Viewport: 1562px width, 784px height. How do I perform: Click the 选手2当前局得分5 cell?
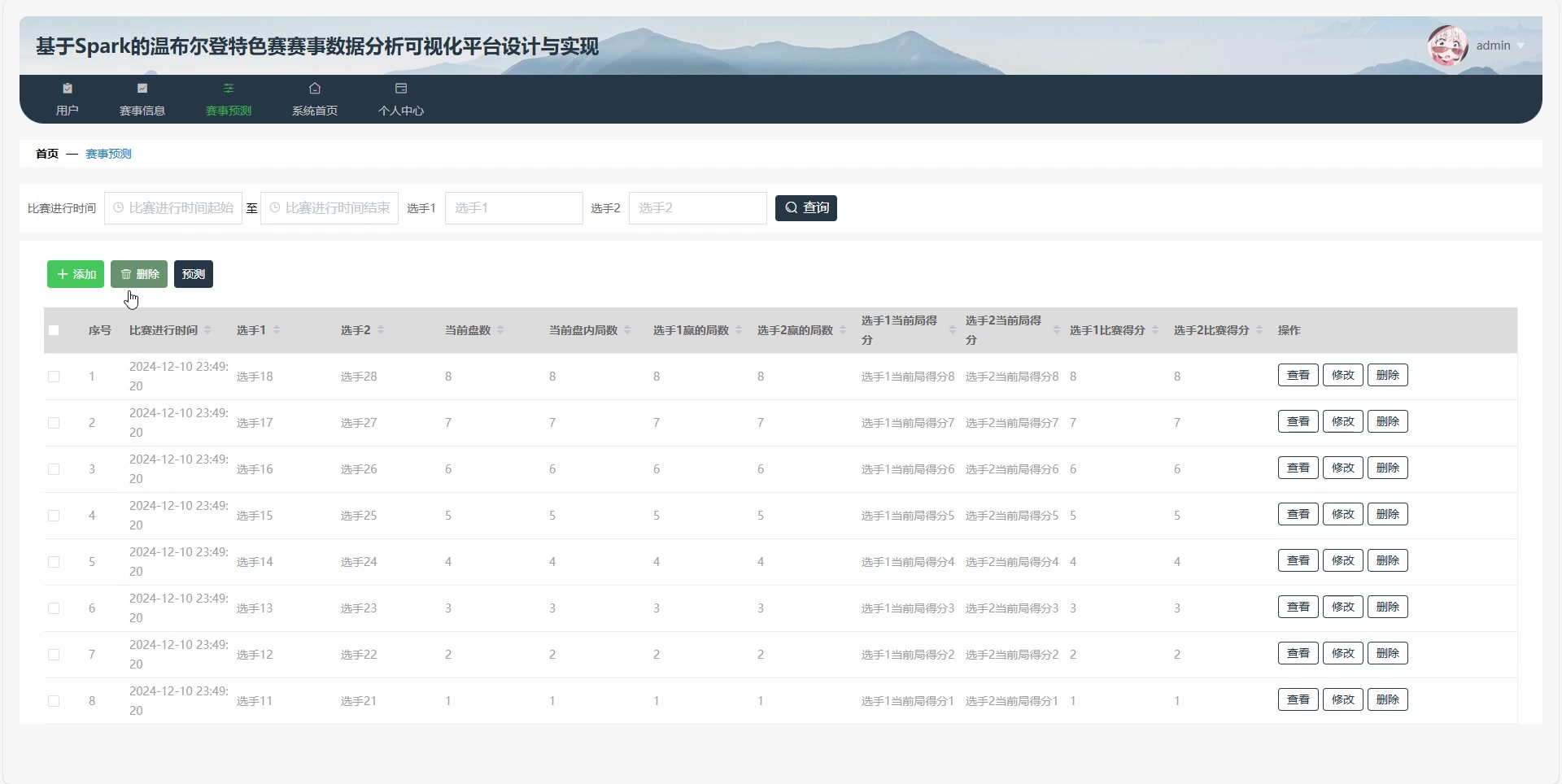(x=1012, y=516)
